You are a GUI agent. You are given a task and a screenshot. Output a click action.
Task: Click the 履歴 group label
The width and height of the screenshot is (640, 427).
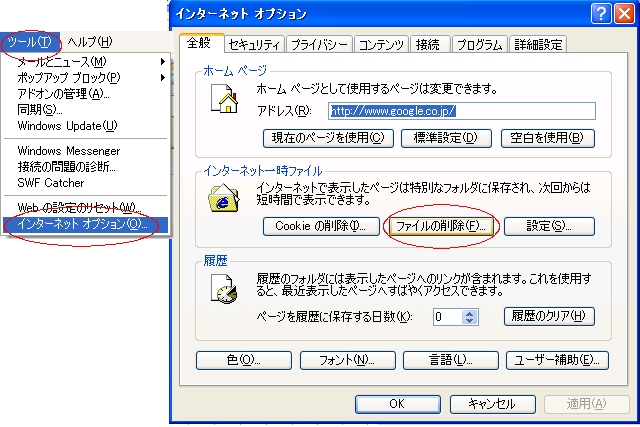tap(216, 261)
